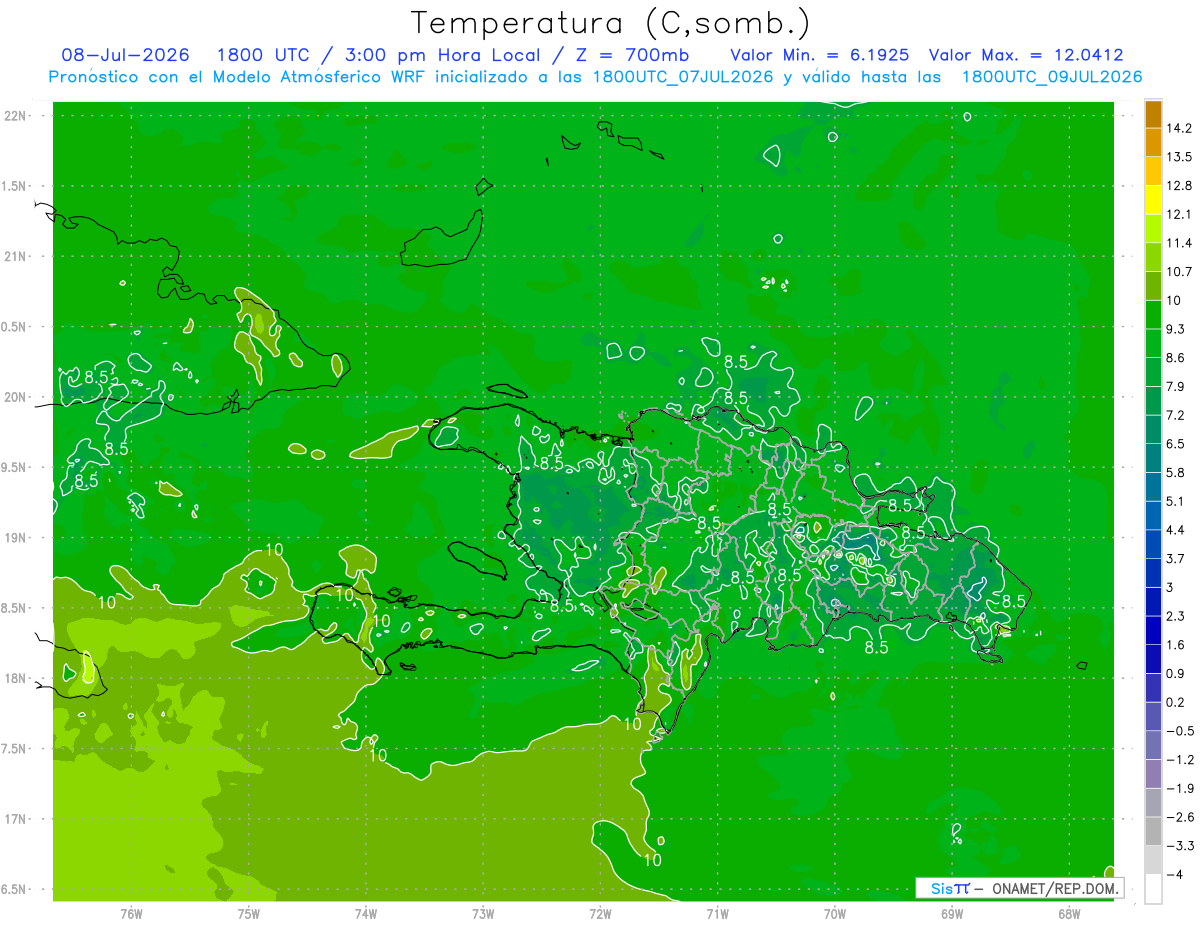This screenshot has width=1200, height=927.
Task: Click the '4.4' color bar value
Action: [x=1177, y=530]
